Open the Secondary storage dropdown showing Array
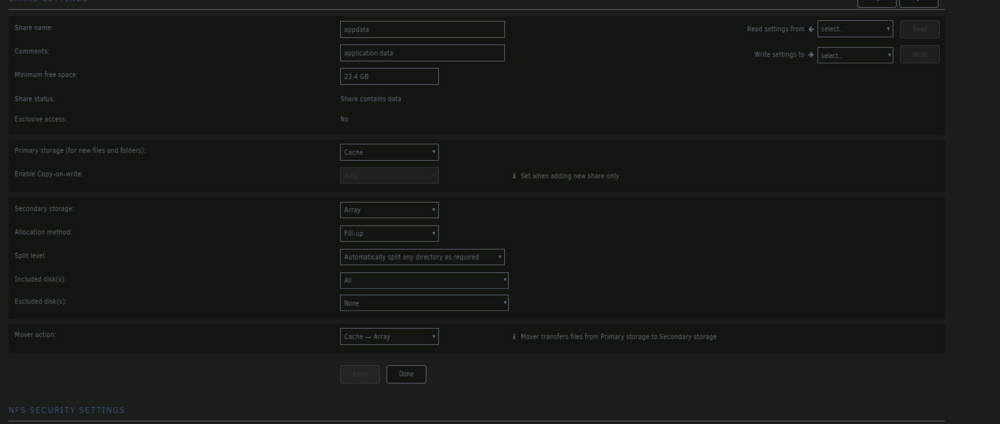The height and width of the screenshot is (424, 1000). (389, 210)
